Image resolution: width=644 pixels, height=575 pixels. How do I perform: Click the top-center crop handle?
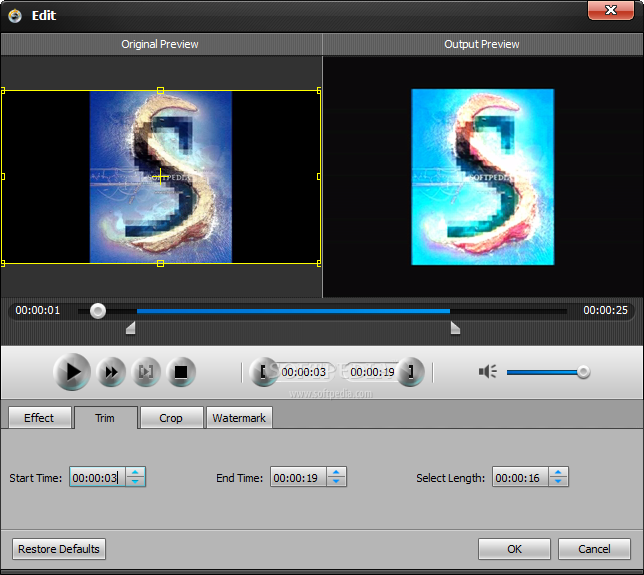click(x=161, y=90)
